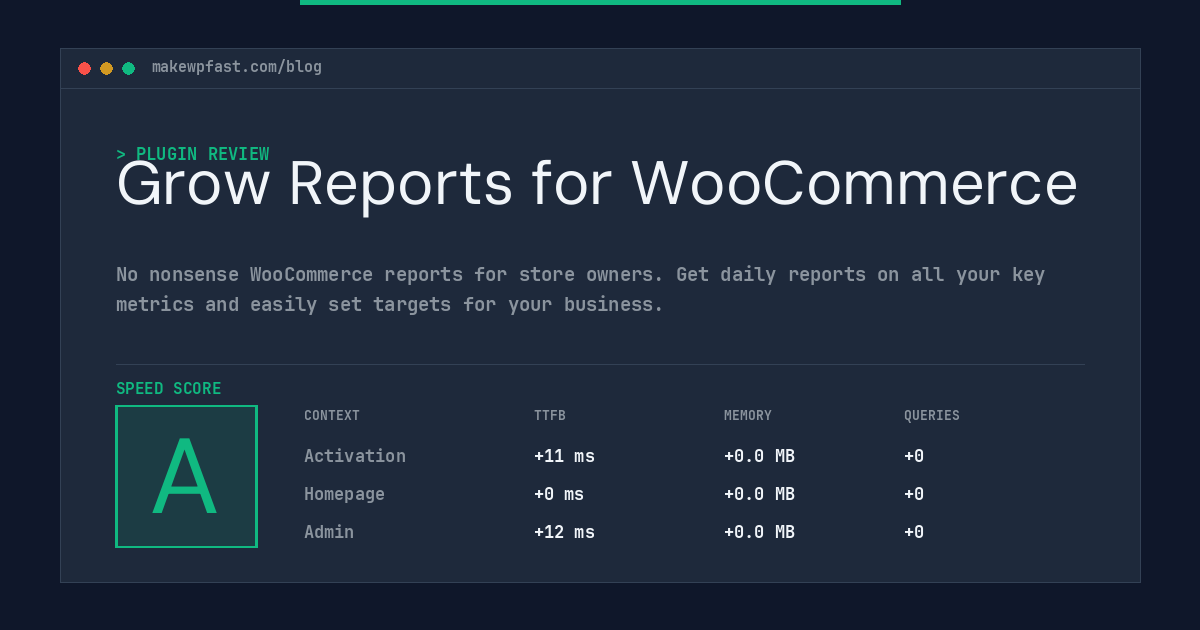
Task: Click the grade A score badge
Action: tap(186, 476)
